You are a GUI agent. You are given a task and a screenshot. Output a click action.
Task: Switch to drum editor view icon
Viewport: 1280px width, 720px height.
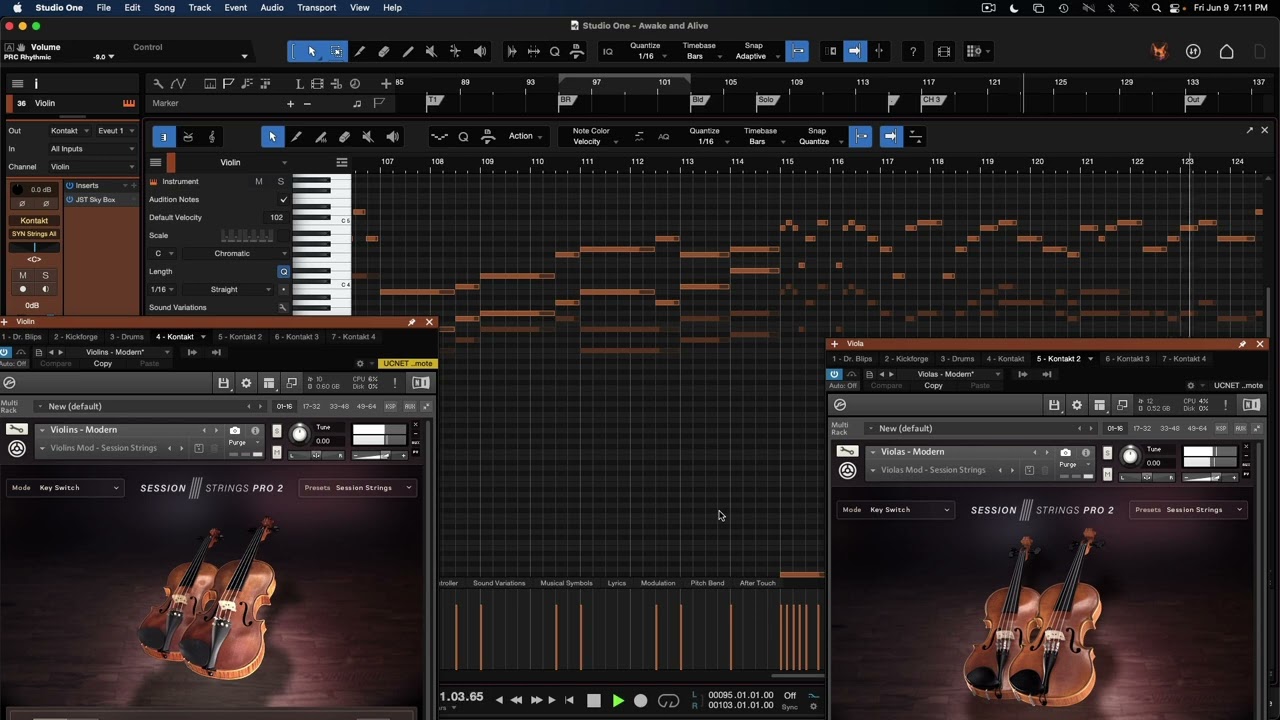coord(188,137)
